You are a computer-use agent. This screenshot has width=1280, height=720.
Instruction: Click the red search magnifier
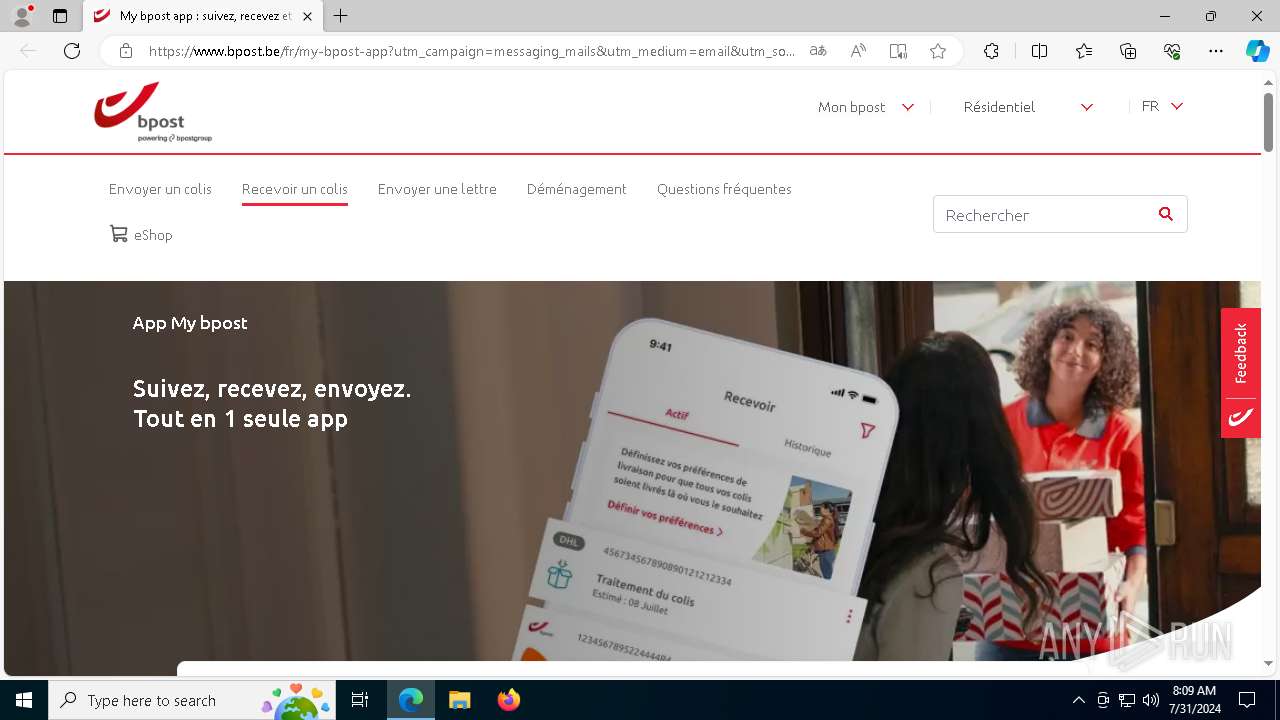(1165, 214)
